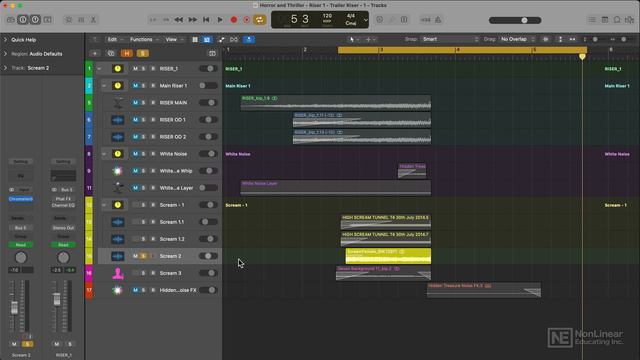Open the Functions menu in tracks area
Viewport: 640px width, 360px height.
click(x=144, y=40)
